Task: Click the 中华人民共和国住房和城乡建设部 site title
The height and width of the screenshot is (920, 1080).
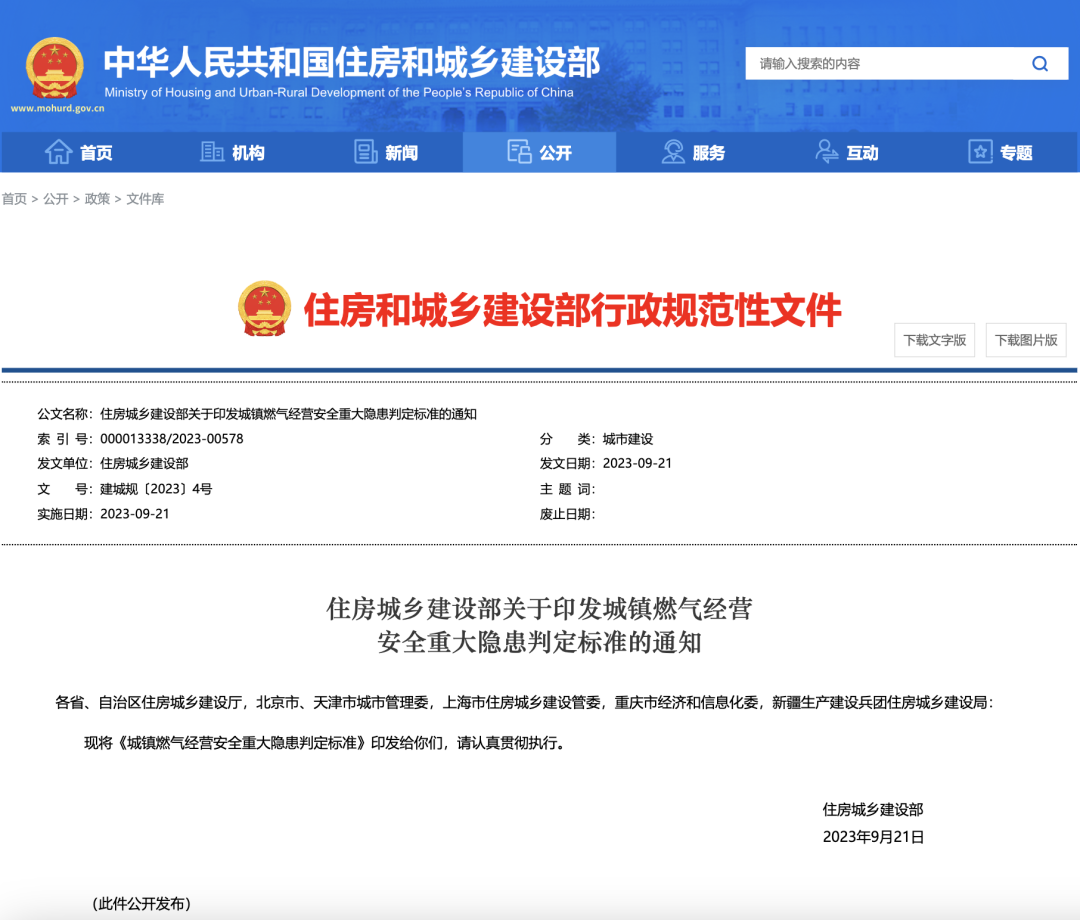Action: 351,62
